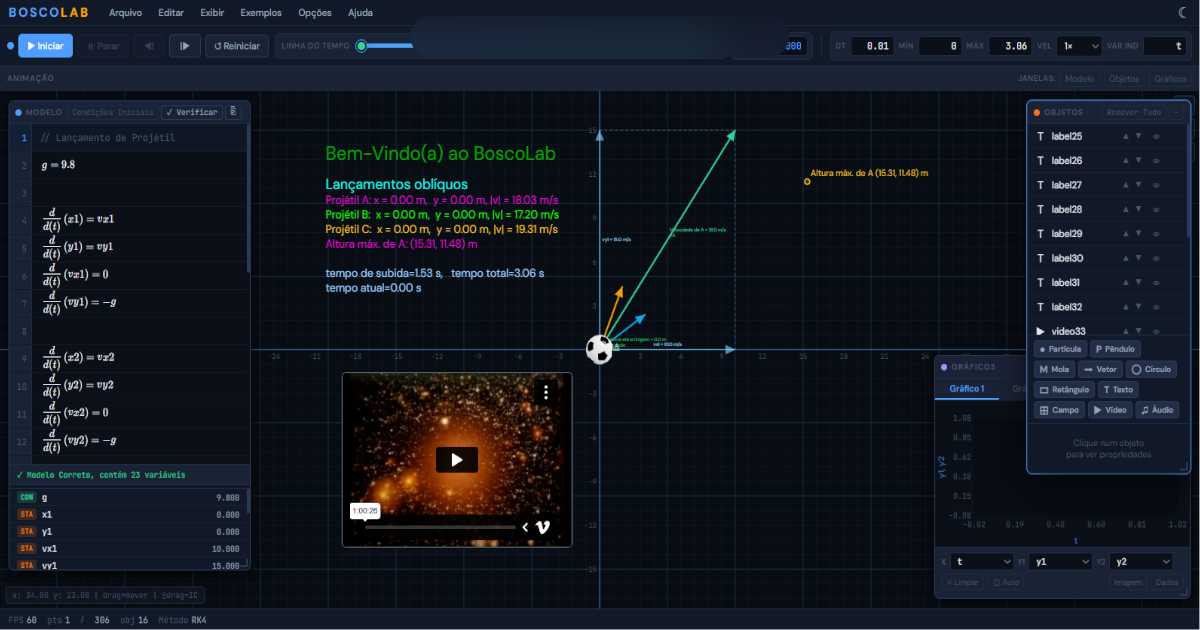Toggle visibility of label28

pyautogui.click(x=1156, y=209)
